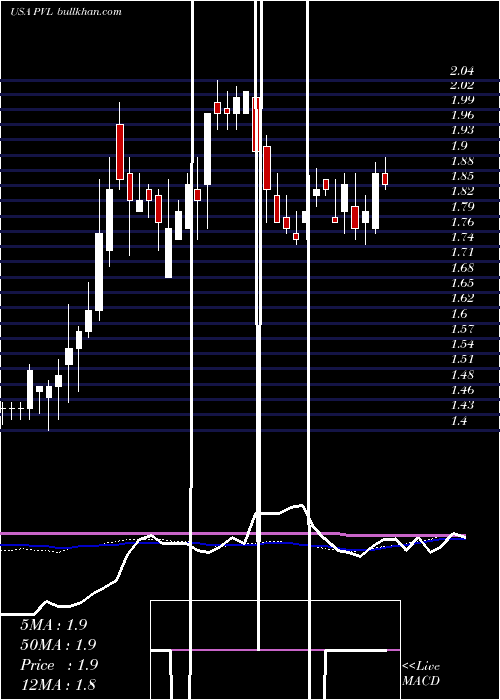Click the 1.74 price axis label
This screenshot has width=500, height=700.
[462, 238]
